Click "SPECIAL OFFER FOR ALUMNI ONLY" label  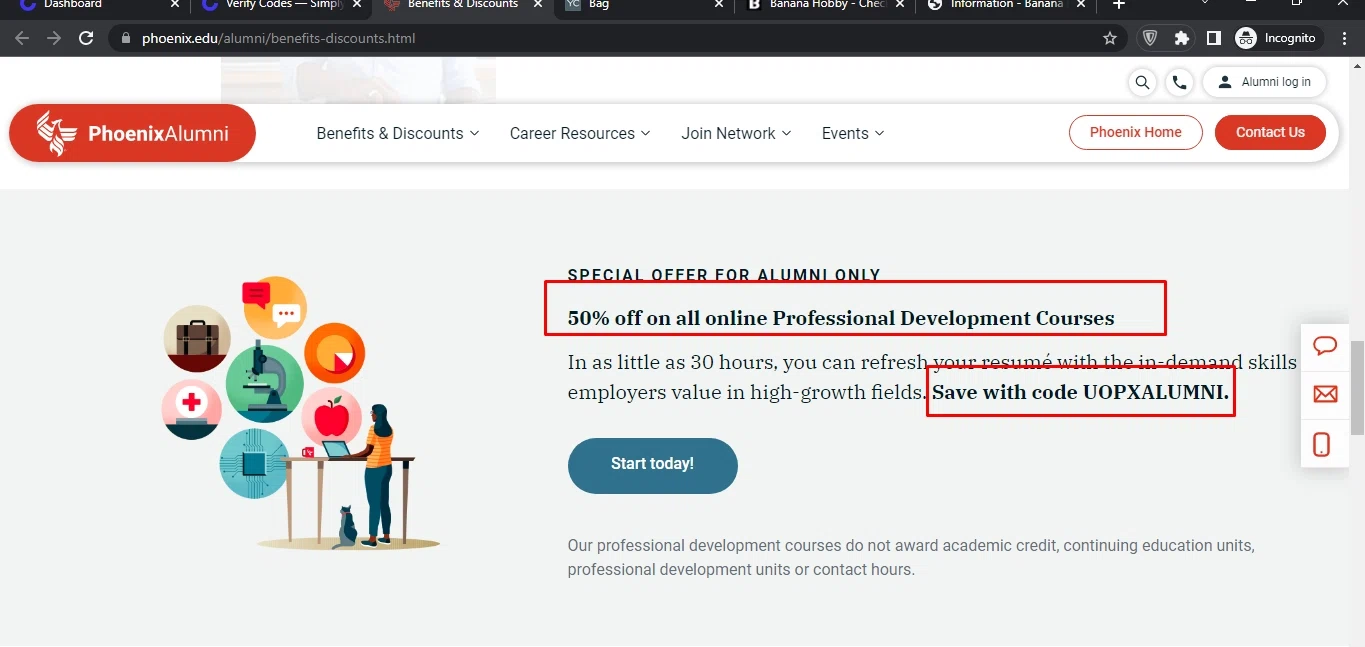pos(724,275)
